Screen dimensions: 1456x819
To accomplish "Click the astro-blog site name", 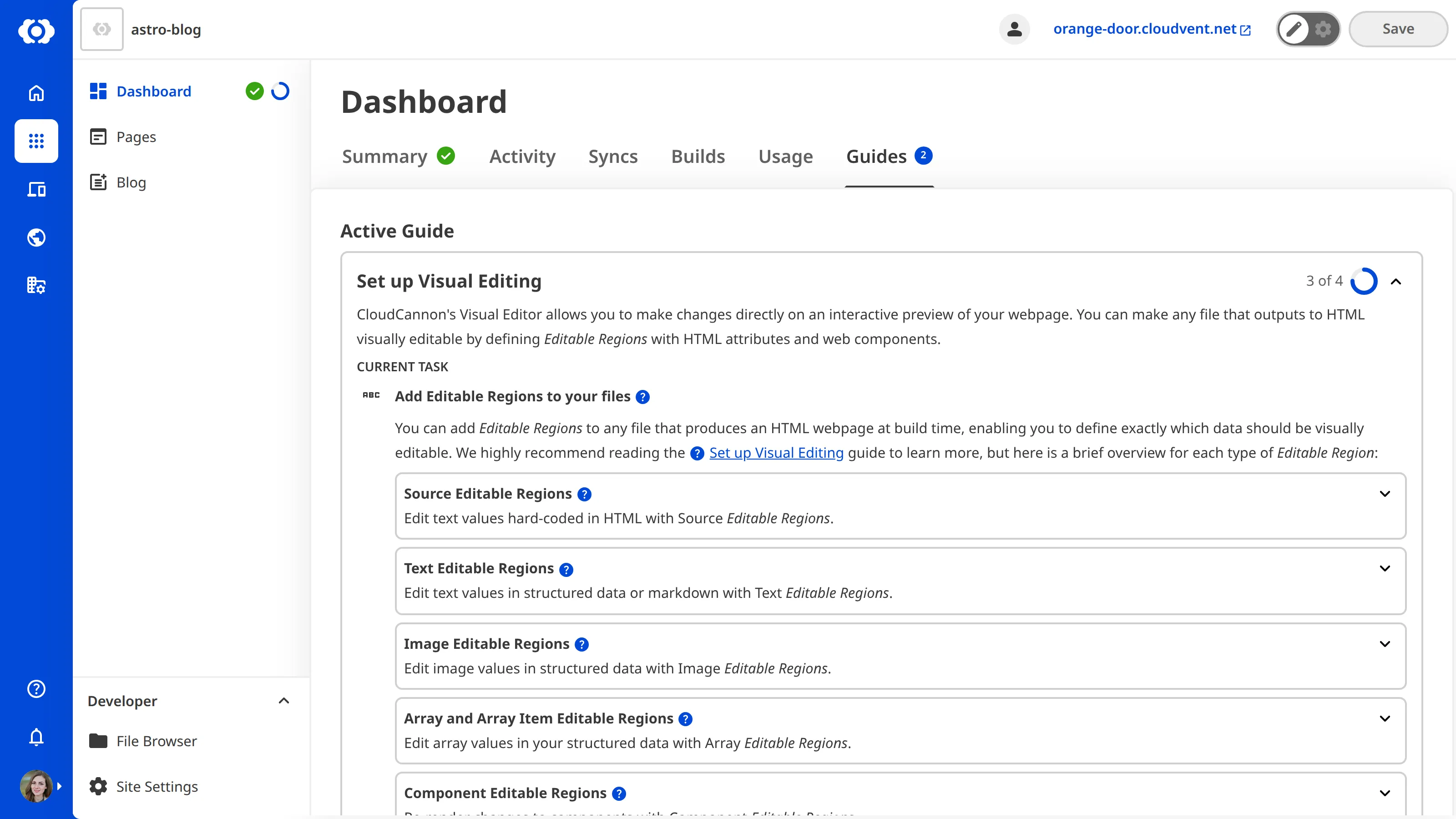I will (166, 30).
